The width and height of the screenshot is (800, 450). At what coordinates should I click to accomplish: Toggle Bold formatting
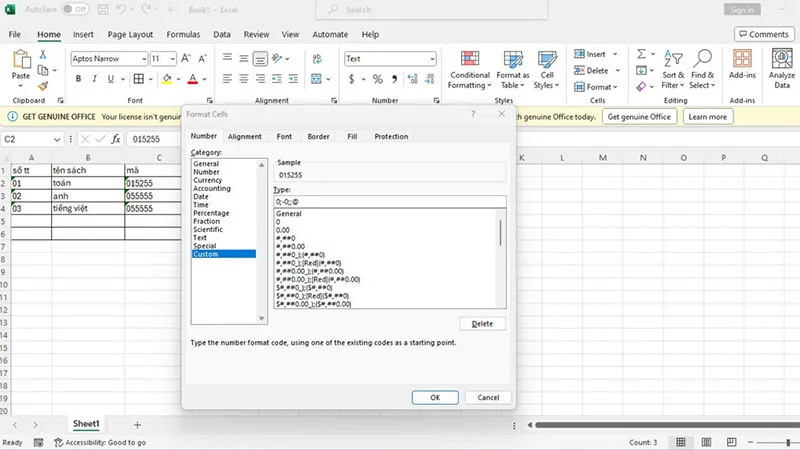tap(78, 79)
